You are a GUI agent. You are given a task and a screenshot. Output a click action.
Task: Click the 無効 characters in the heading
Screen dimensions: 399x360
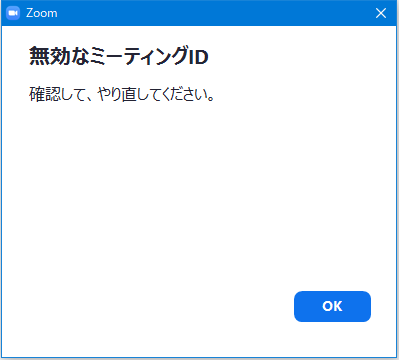50,56
